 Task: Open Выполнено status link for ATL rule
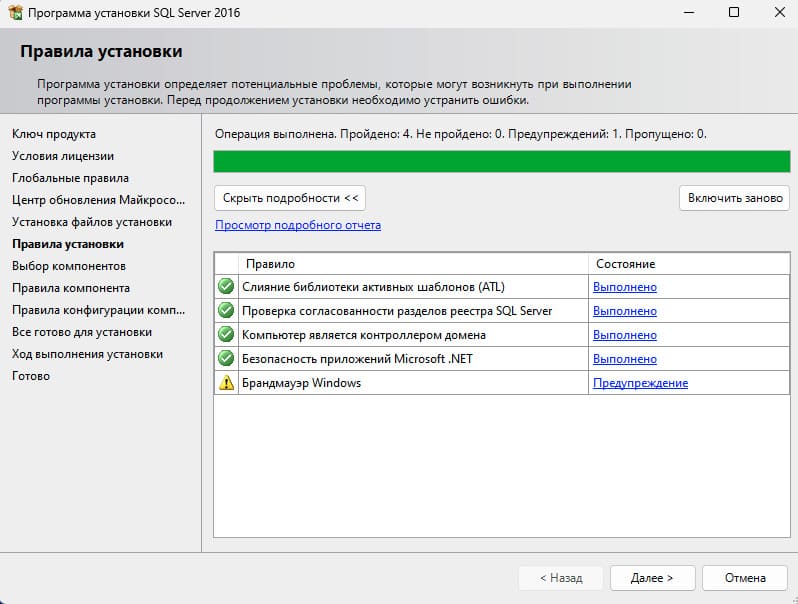click(x=625, y=287)
